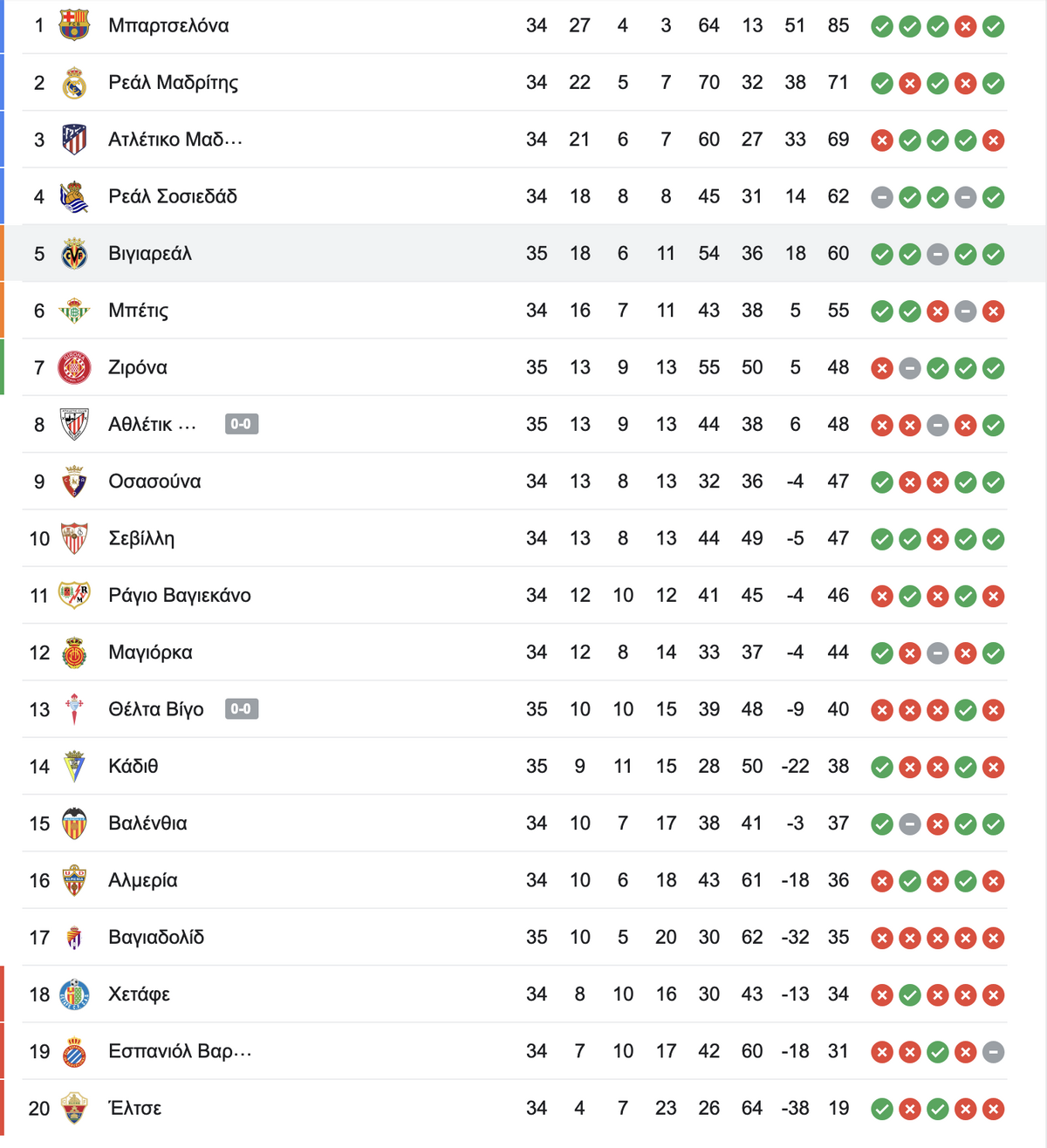Click the Atlético Madrid club crest

[74, 140]
